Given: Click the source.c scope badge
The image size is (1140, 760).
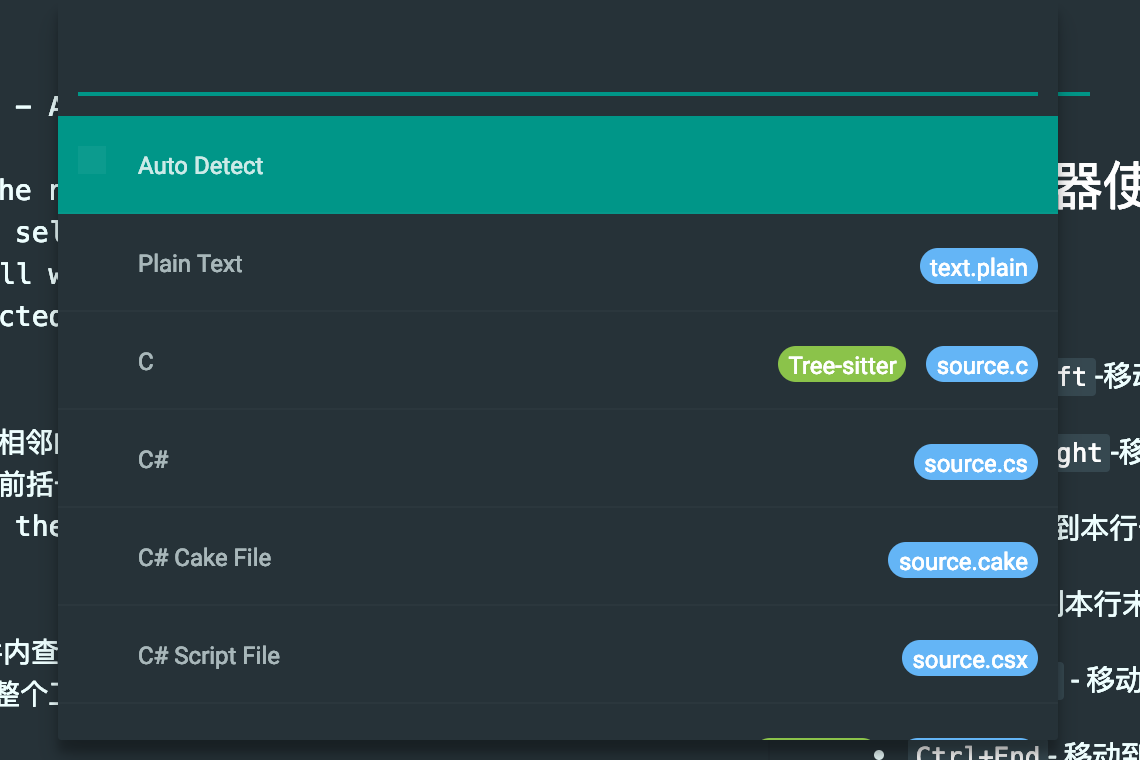Looking at the screenshot, I should click(x=982, y=366).
